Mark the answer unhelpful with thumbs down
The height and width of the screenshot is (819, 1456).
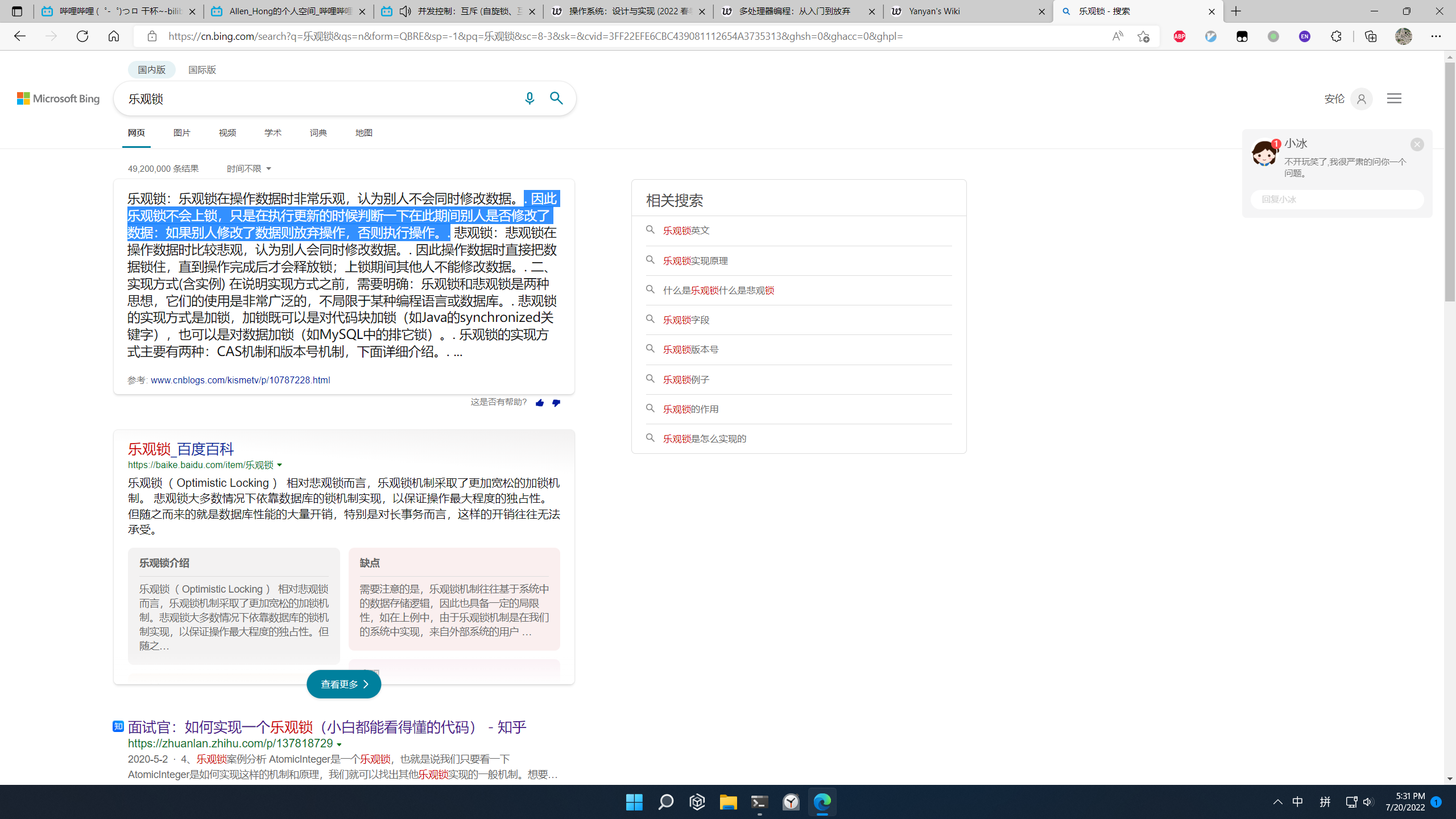pos(556,403)
